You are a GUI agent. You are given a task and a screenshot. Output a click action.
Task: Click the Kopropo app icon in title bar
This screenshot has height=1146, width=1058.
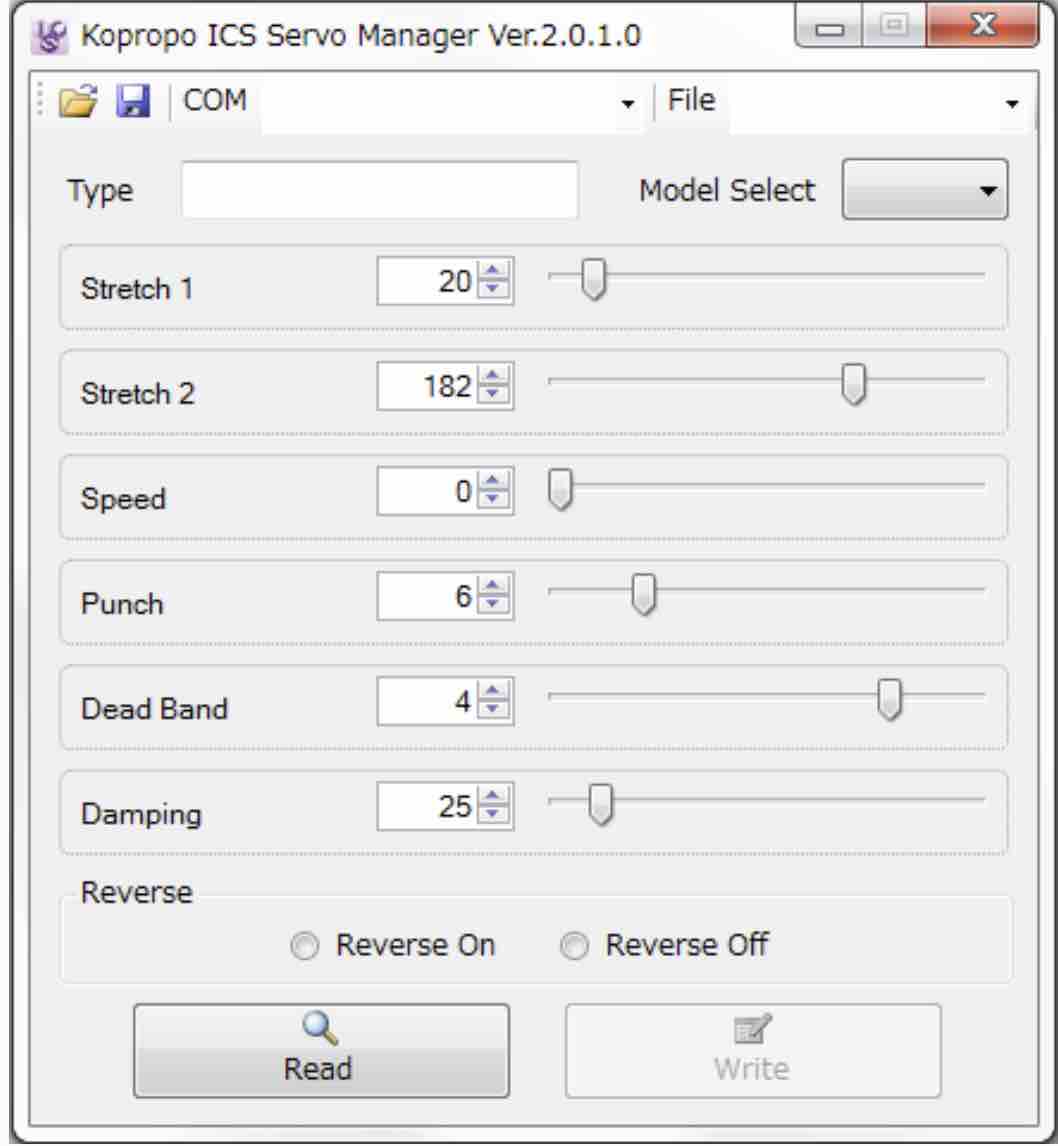[x=50, y=37]
